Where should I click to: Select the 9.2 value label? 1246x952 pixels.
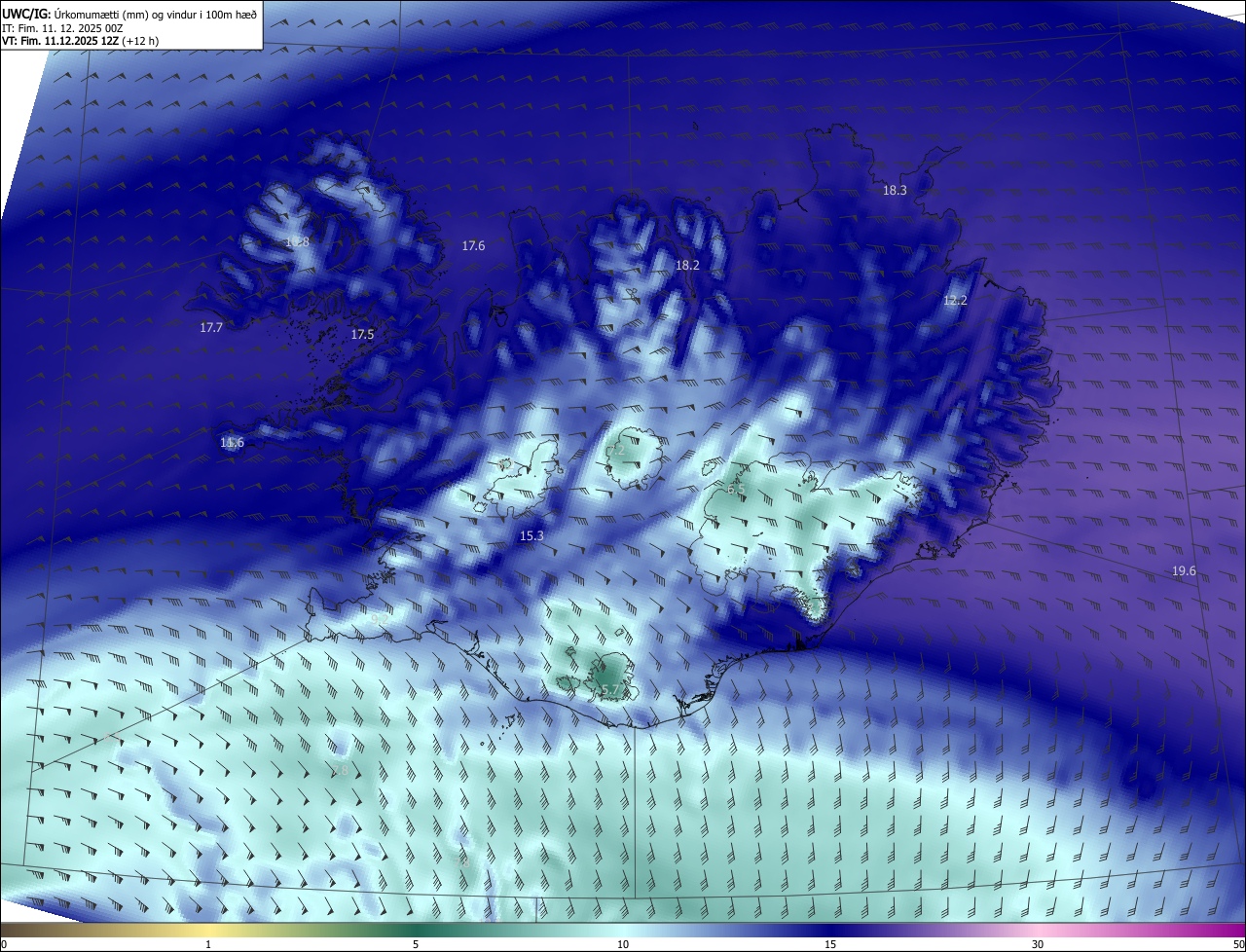click(x=380, y=619)
